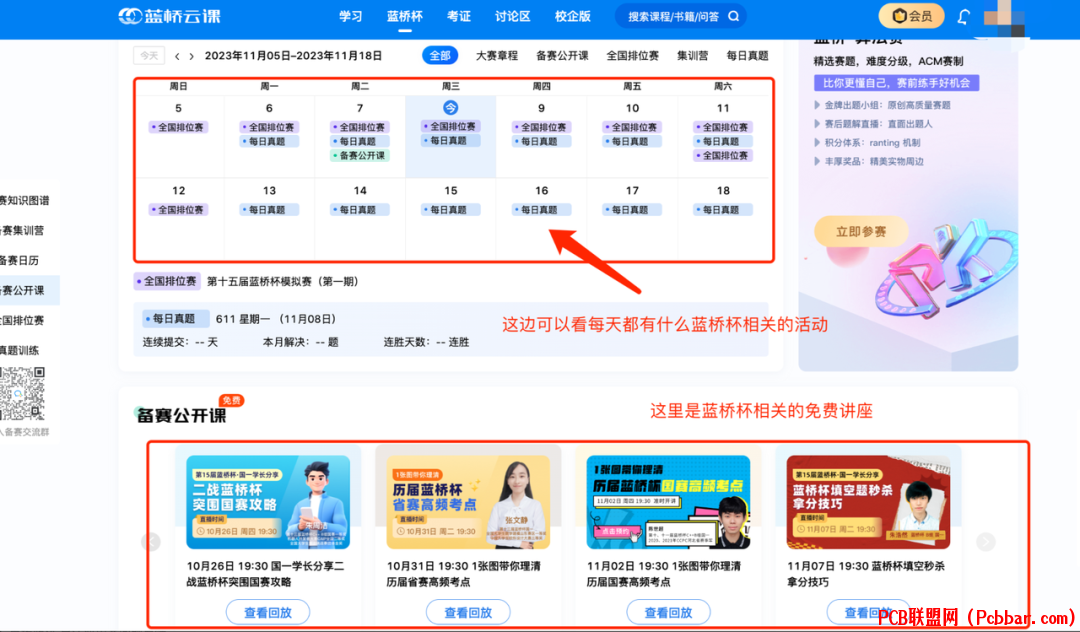This screenshot has width=1080, height=632.
Task: Select the 全国排位赛 calendar filter
Action: point(632,56)
